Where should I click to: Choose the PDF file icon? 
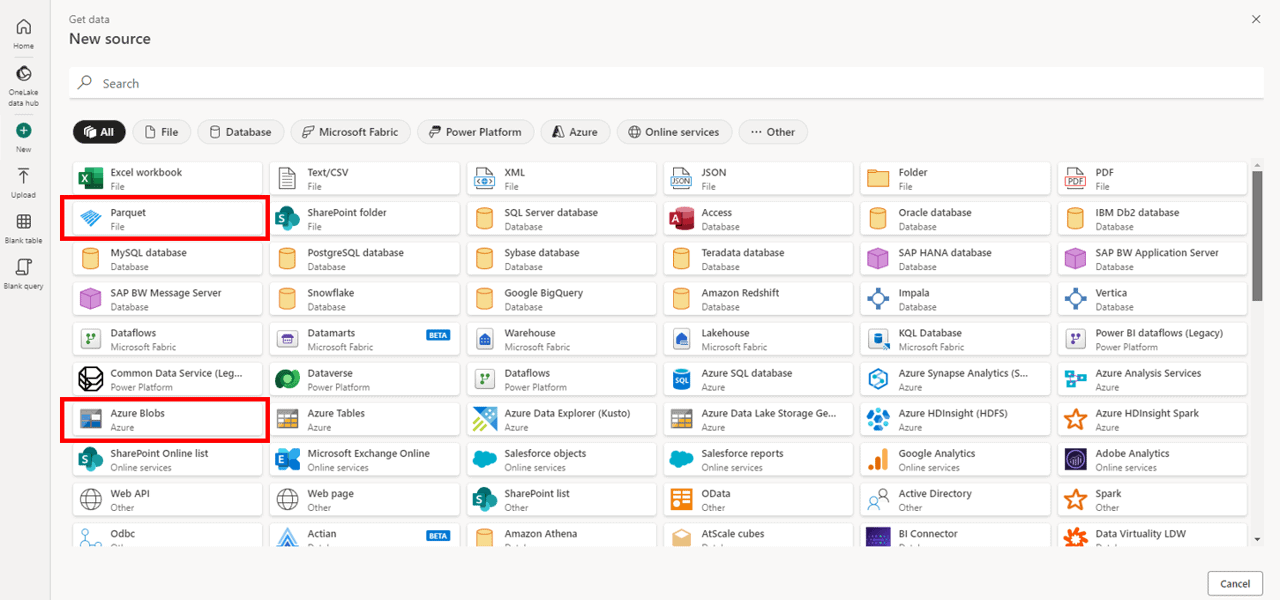coord(1076,179)
